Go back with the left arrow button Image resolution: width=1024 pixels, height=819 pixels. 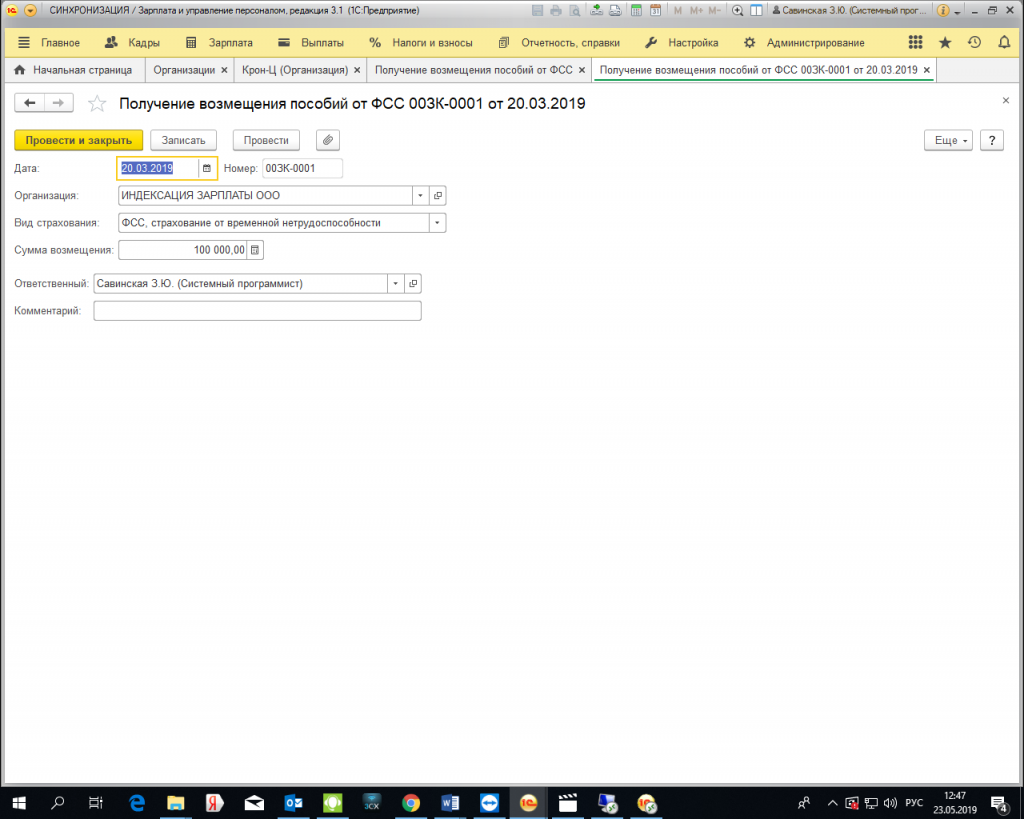tap(30, 103)
